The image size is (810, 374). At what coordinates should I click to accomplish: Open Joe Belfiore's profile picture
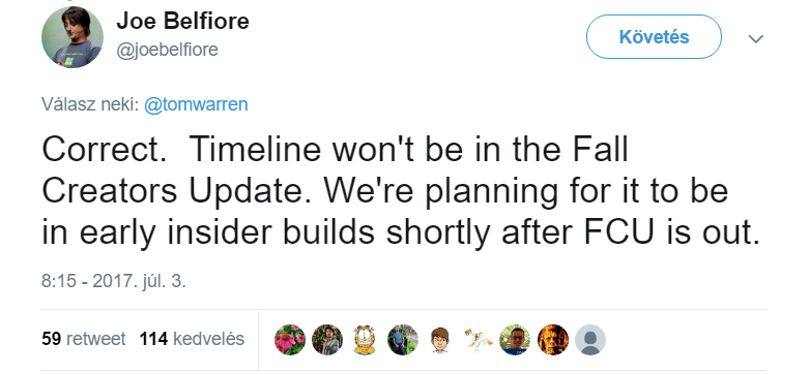pyautogui.click(x=72, y=37)
